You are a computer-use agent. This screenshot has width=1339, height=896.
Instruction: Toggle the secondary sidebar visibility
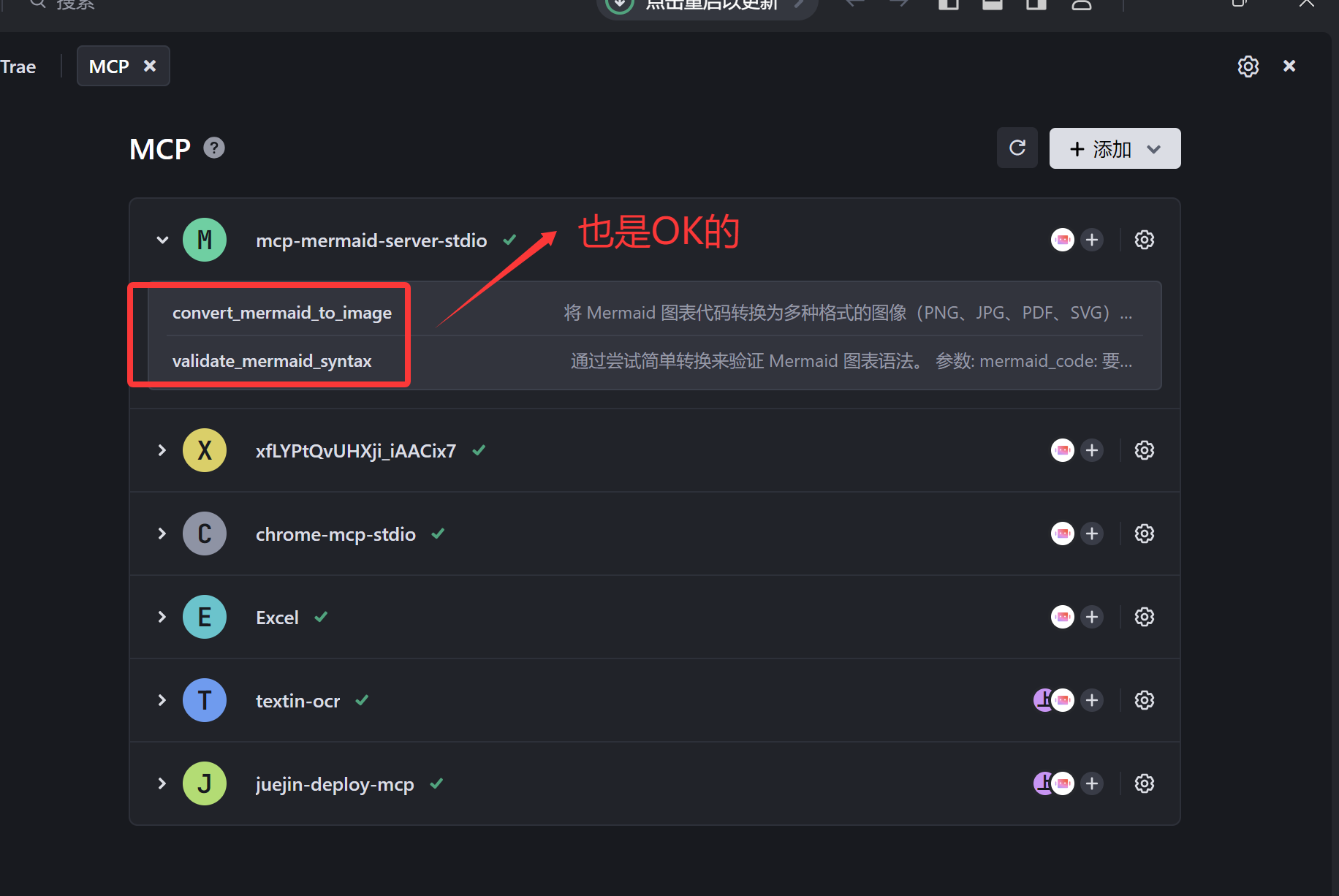click(1036, 4)
